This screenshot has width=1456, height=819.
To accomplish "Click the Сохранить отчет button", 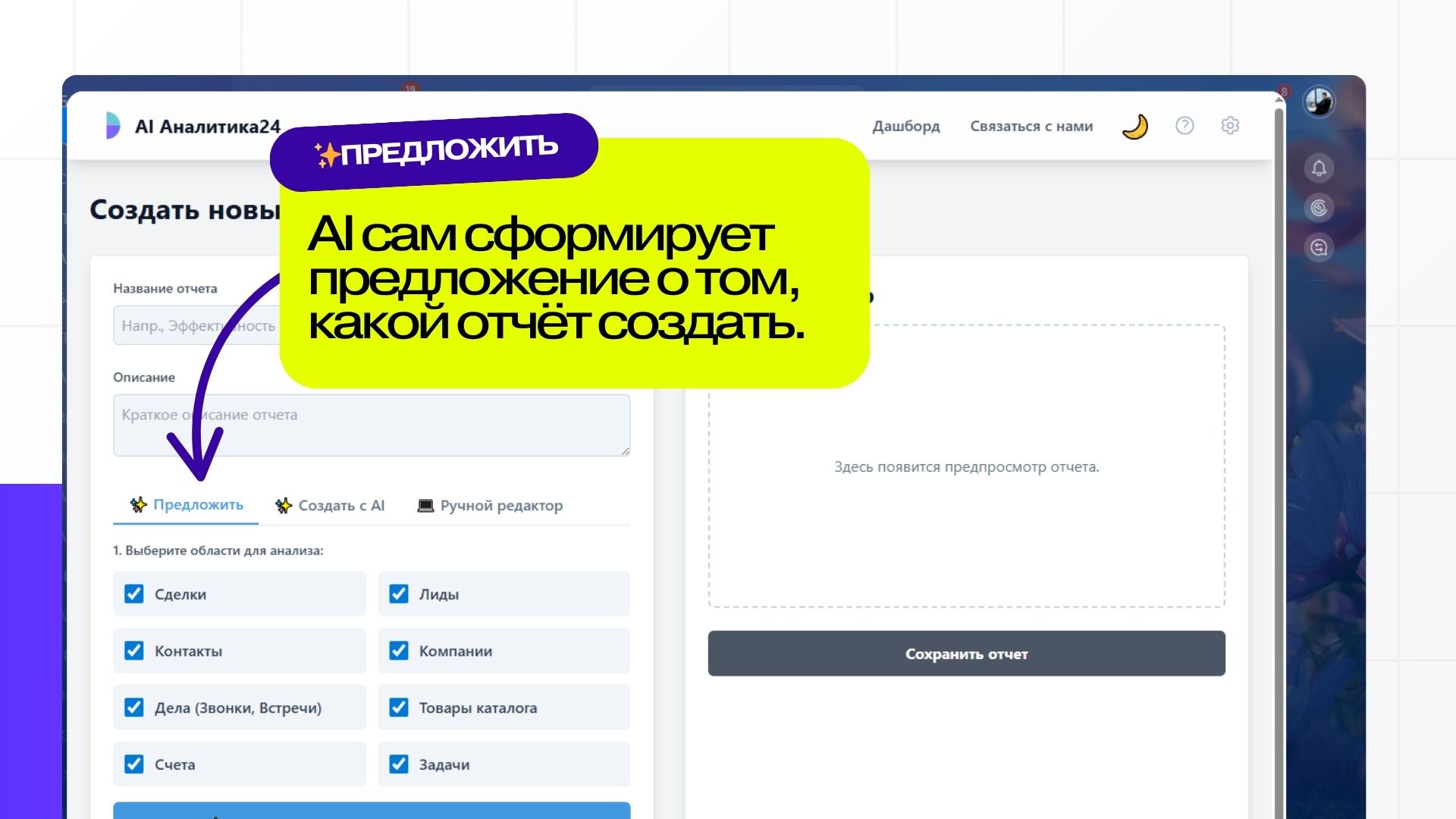I will [x=966, y=654].
